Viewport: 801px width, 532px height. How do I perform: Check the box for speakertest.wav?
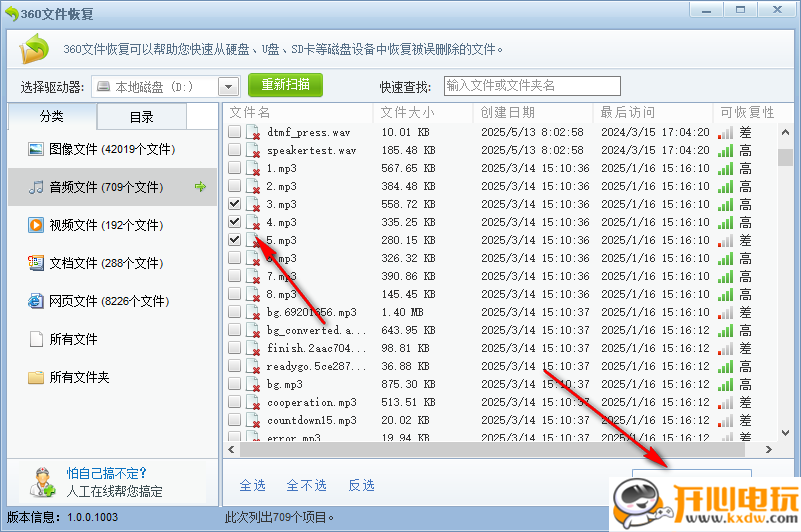pos(234,150)
